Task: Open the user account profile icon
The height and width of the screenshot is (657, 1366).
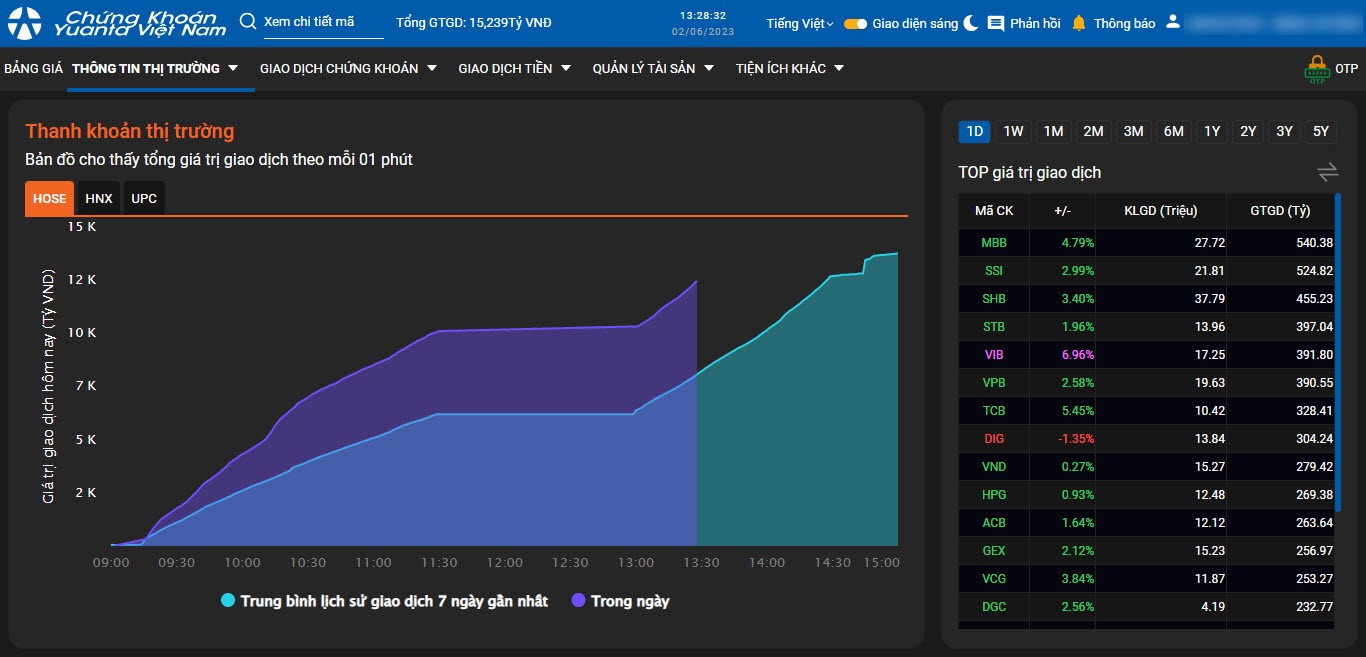Action: [x=1173, y=22]
